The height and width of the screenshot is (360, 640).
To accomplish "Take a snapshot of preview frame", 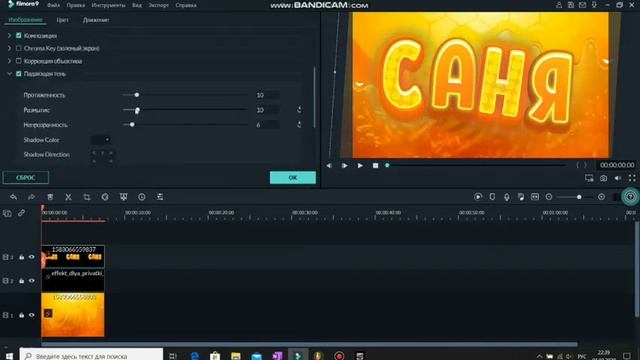I will click(603, 178).
